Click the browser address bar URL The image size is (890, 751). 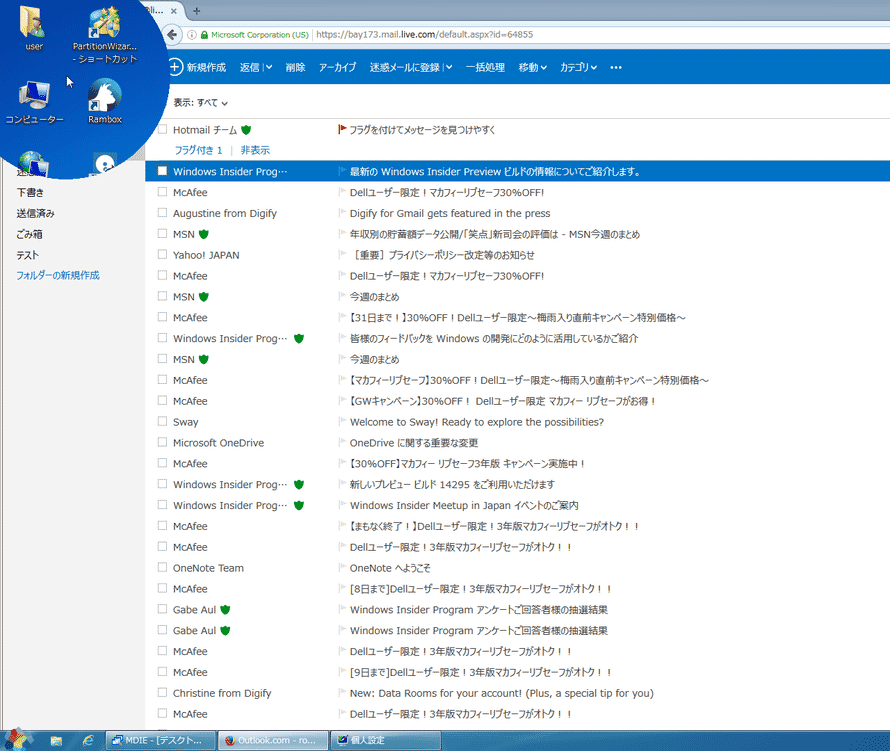425,35
